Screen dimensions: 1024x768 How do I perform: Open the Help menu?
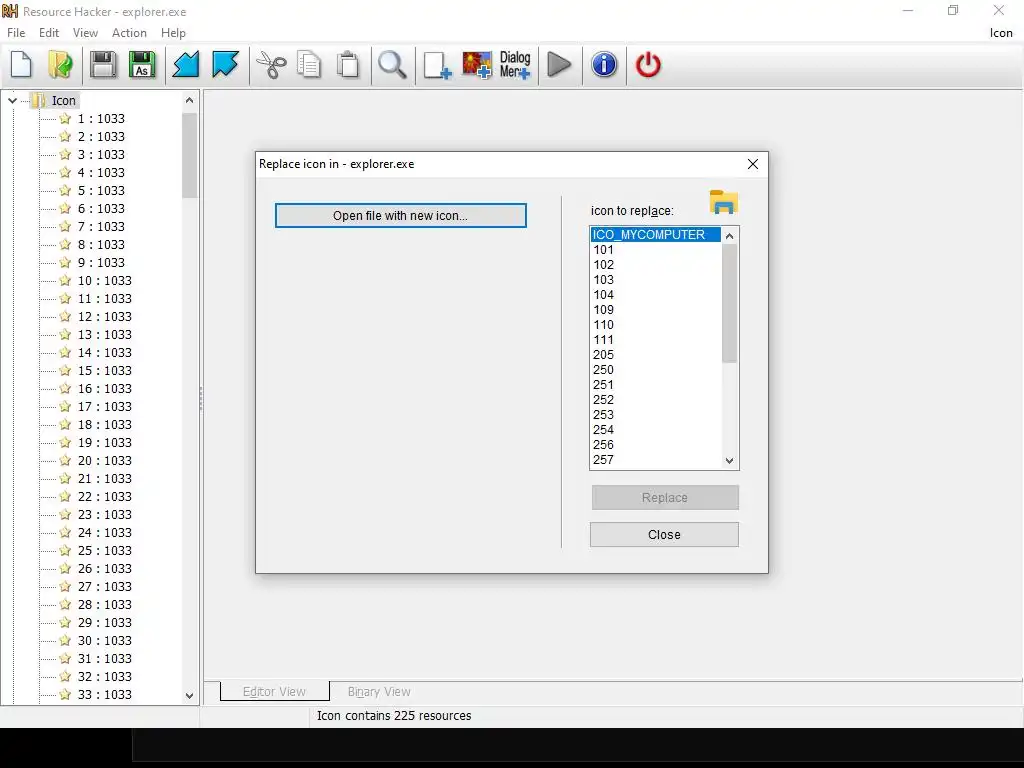[x=173, y=33]
